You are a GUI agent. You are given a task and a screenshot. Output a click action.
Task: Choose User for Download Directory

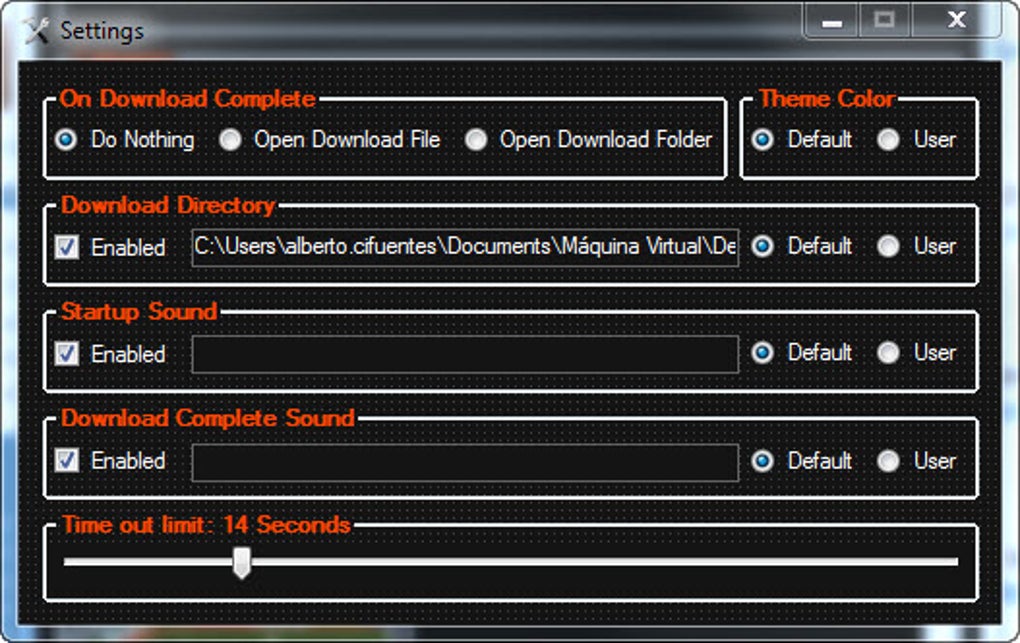[888, 247]
